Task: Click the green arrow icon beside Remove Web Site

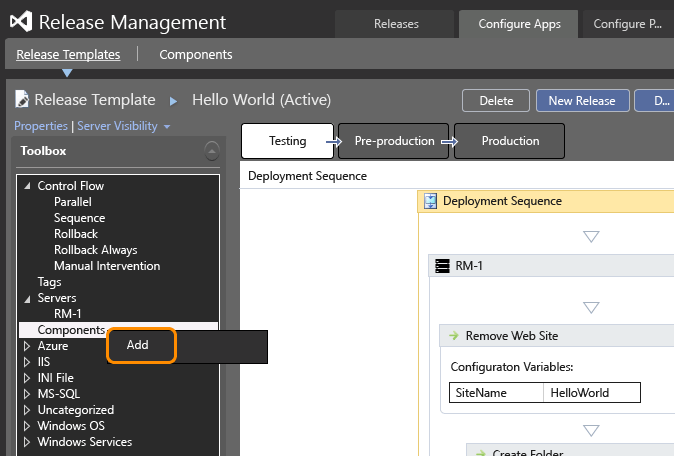Action: pyautogui.click(x=454, y=335)
